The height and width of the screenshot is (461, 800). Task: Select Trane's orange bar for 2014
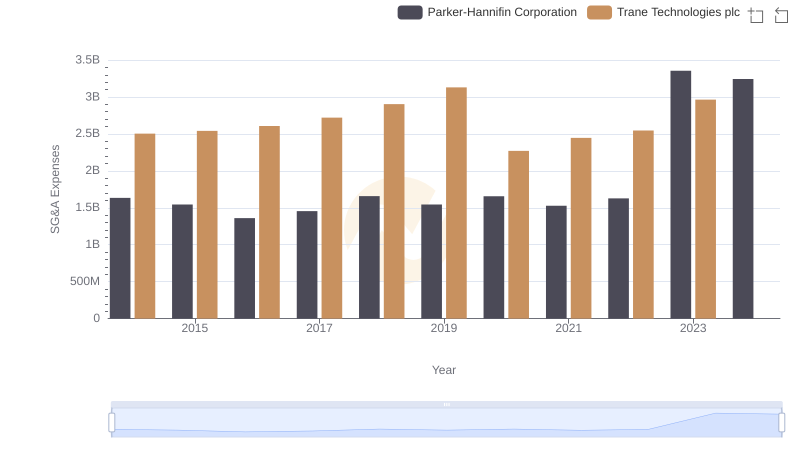click(x=145, y=226)
